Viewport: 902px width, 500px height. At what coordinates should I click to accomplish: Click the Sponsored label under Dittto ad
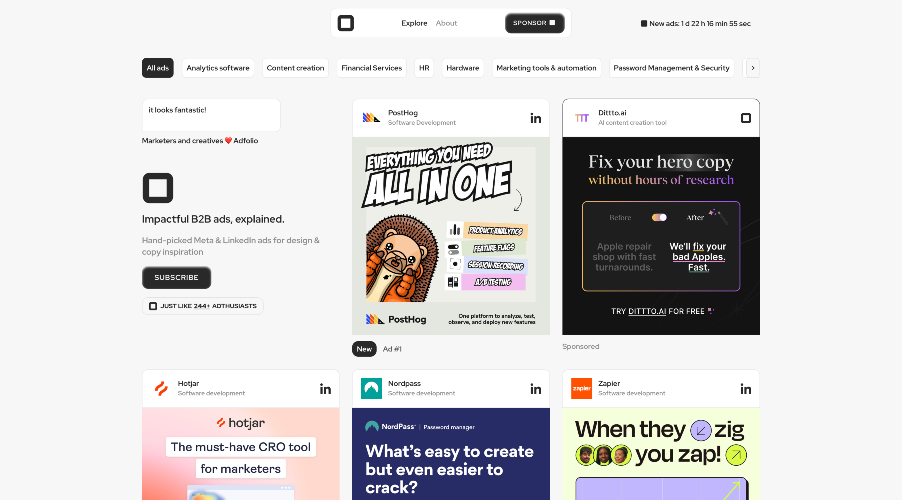580,346
